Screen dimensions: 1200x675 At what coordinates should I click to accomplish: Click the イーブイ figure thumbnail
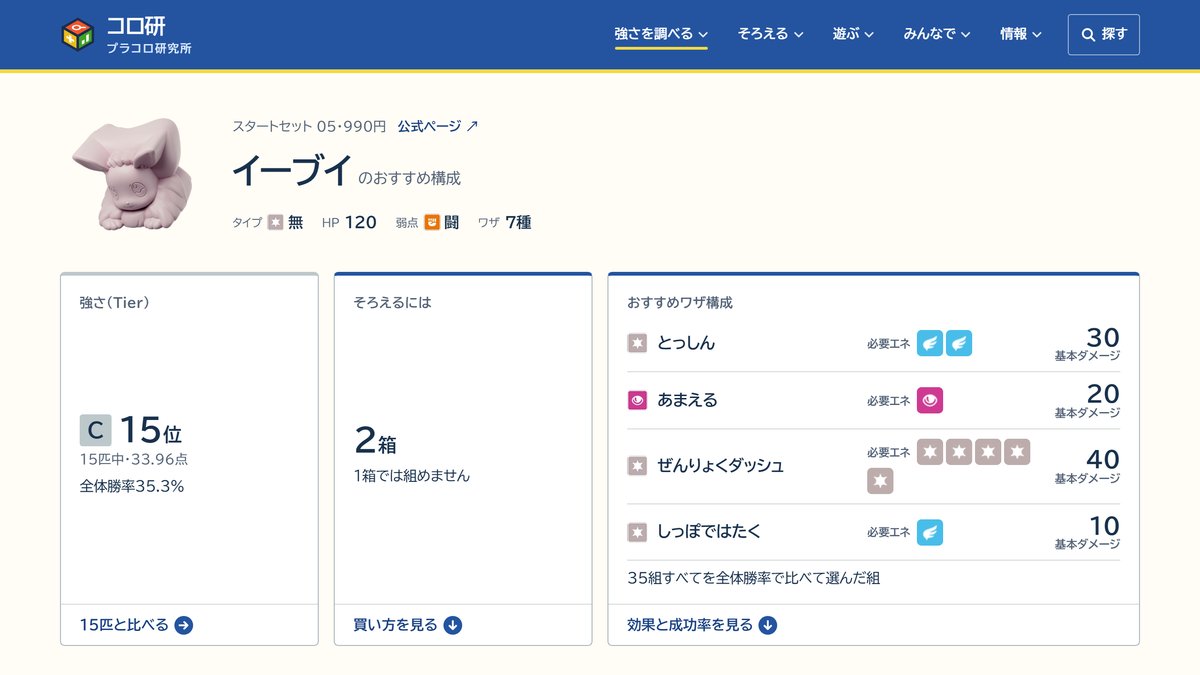132,173
